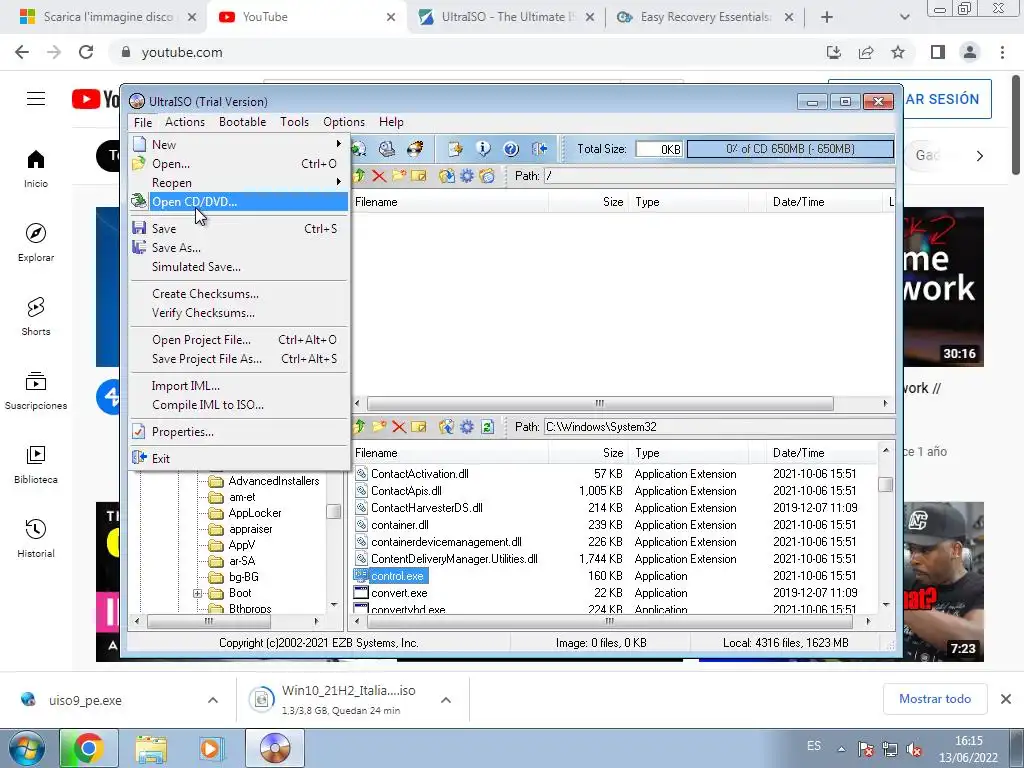Image resolution: width=1024 pixels, height=768 pixels.
Task: Click the Burn CD/DVD Image flaming disc icon
Action: pyautogui.click(x=415, y=149)
